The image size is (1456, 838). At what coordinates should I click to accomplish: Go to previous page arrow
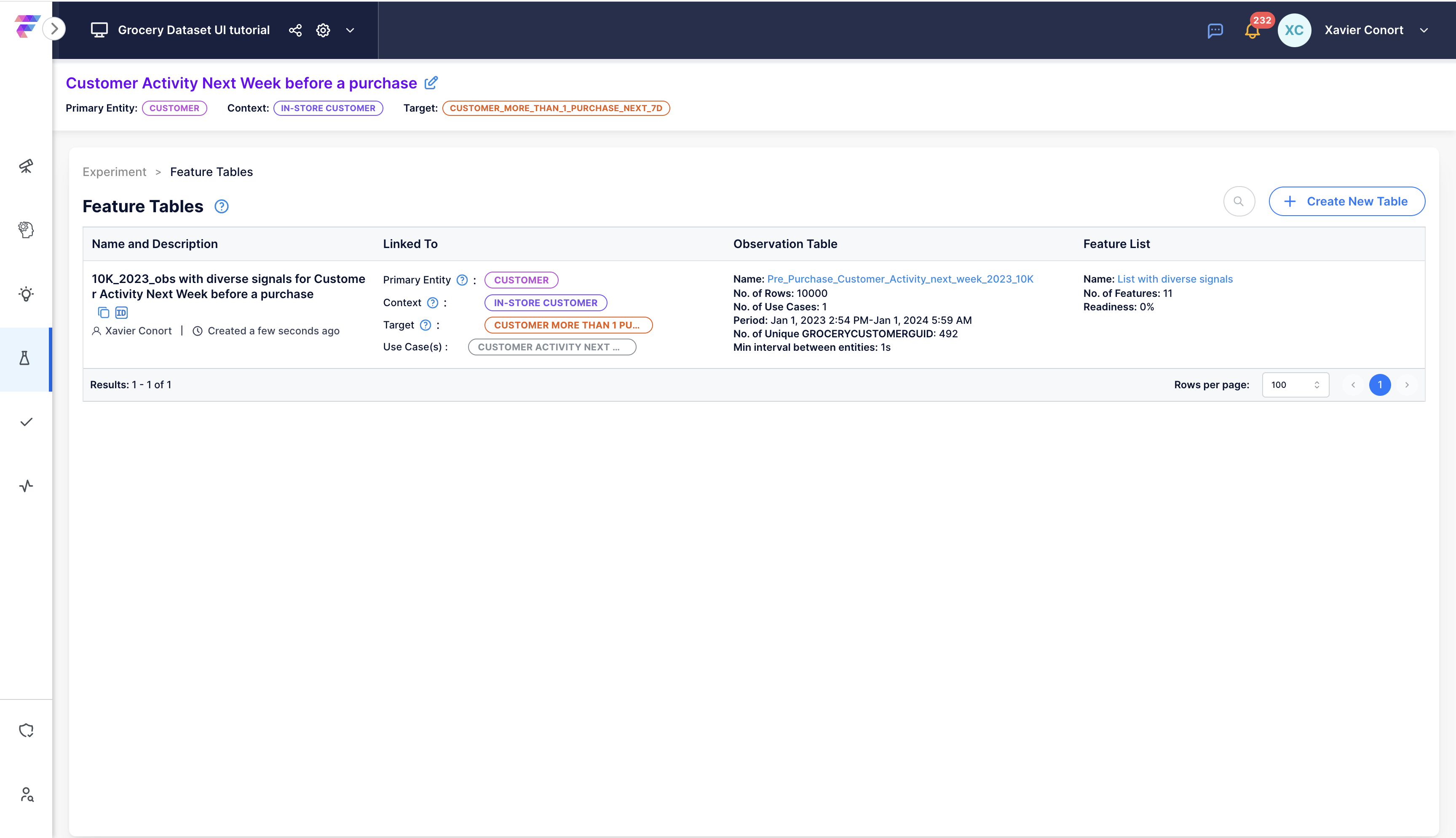pos(1353,385)
